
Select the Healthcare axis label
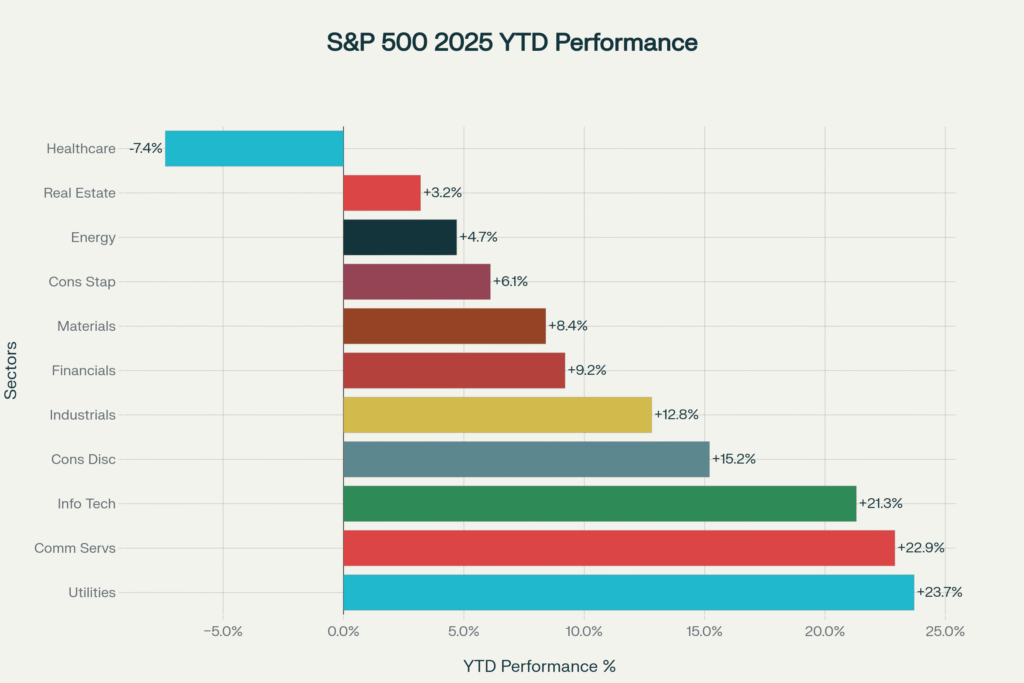point(81,149)
